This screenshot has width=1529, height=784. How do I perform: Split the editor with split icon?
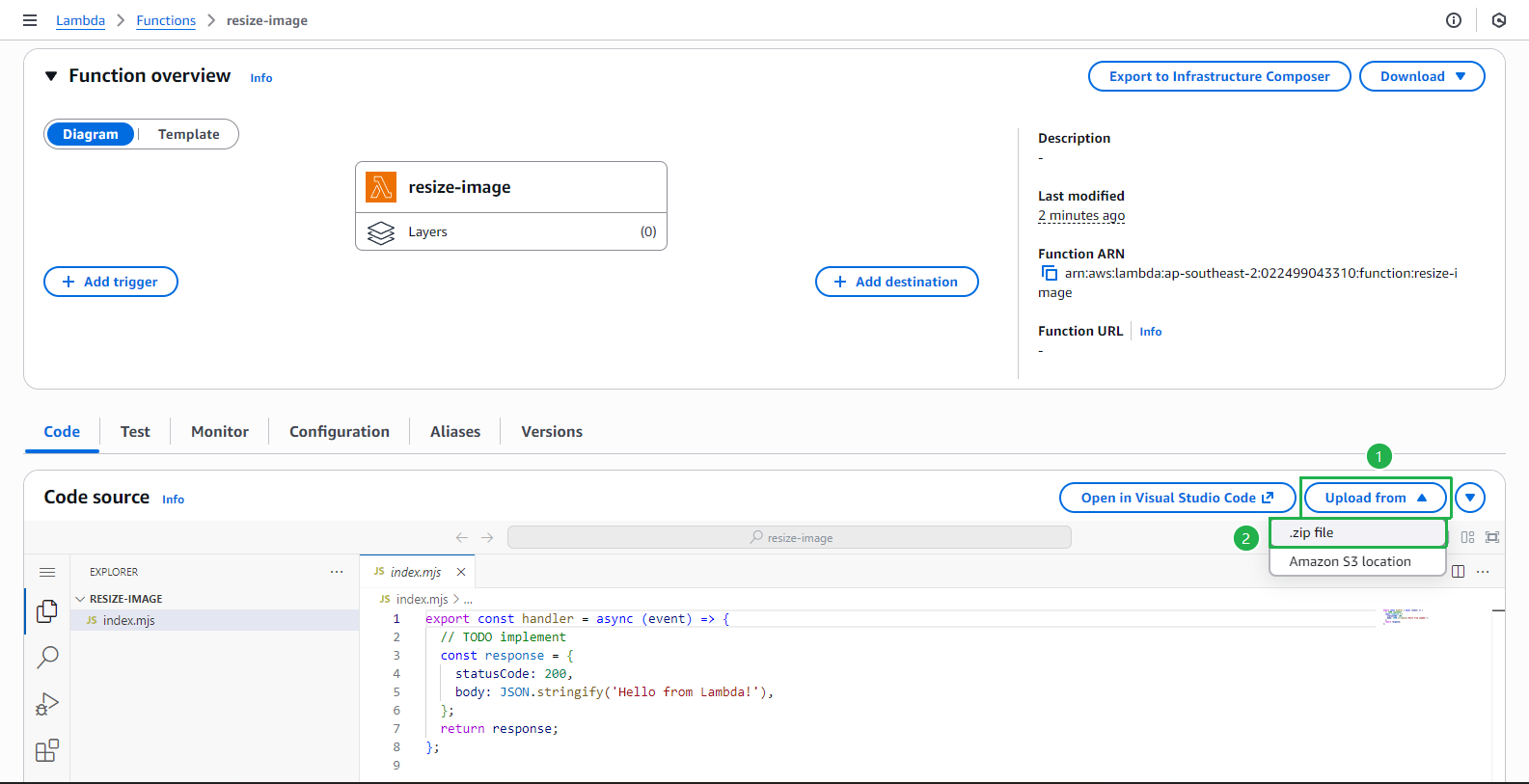pos(1459,572)
